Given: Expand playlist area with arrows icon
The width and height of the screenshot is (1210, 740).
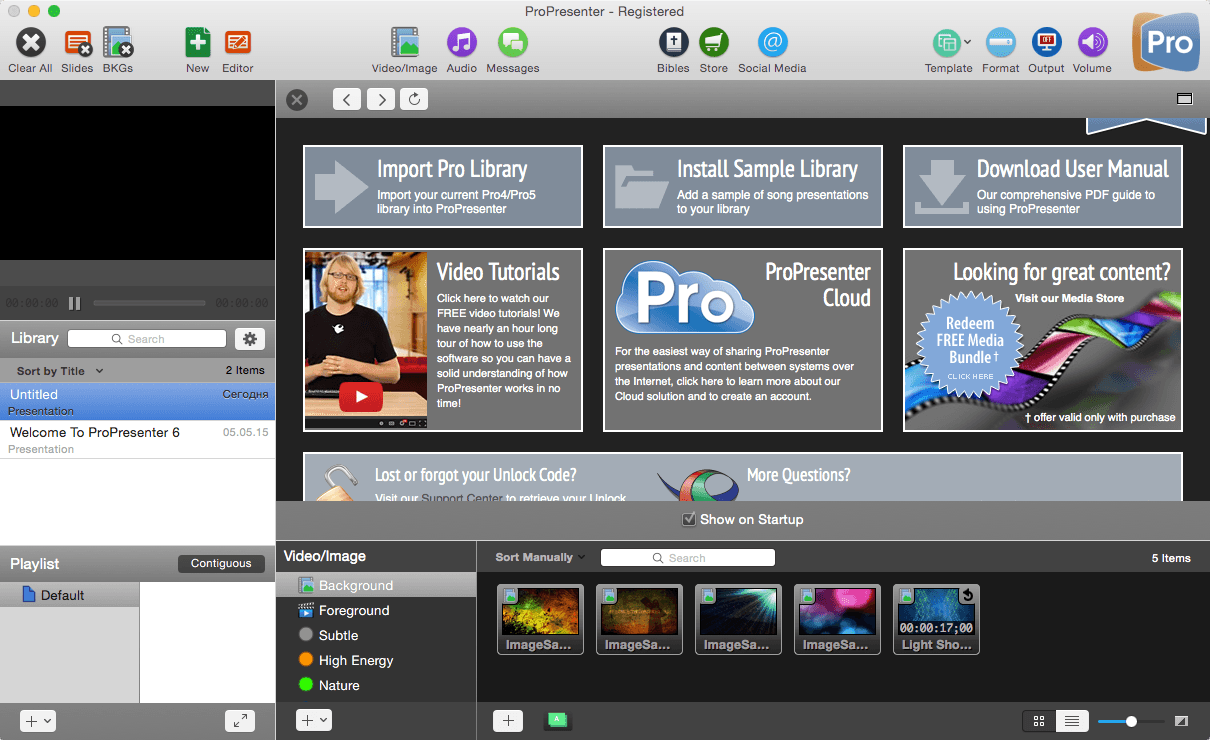Looking at the screenshot, I should (x=240, y=720).
